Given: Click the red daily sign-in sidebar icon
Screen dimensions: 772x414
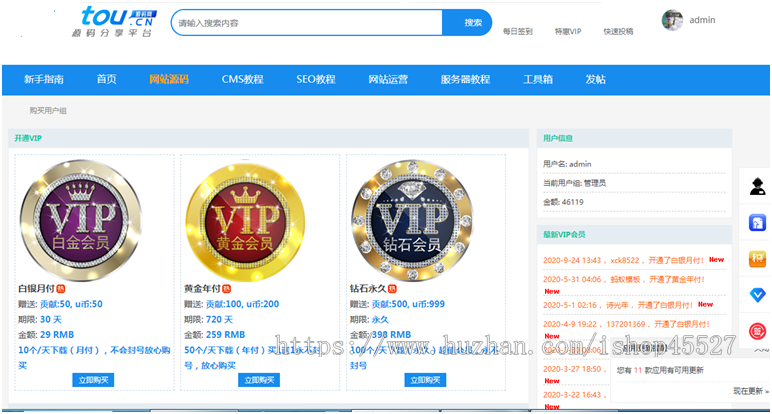Looking at the screenshot, I should click(x=757, y=330).
